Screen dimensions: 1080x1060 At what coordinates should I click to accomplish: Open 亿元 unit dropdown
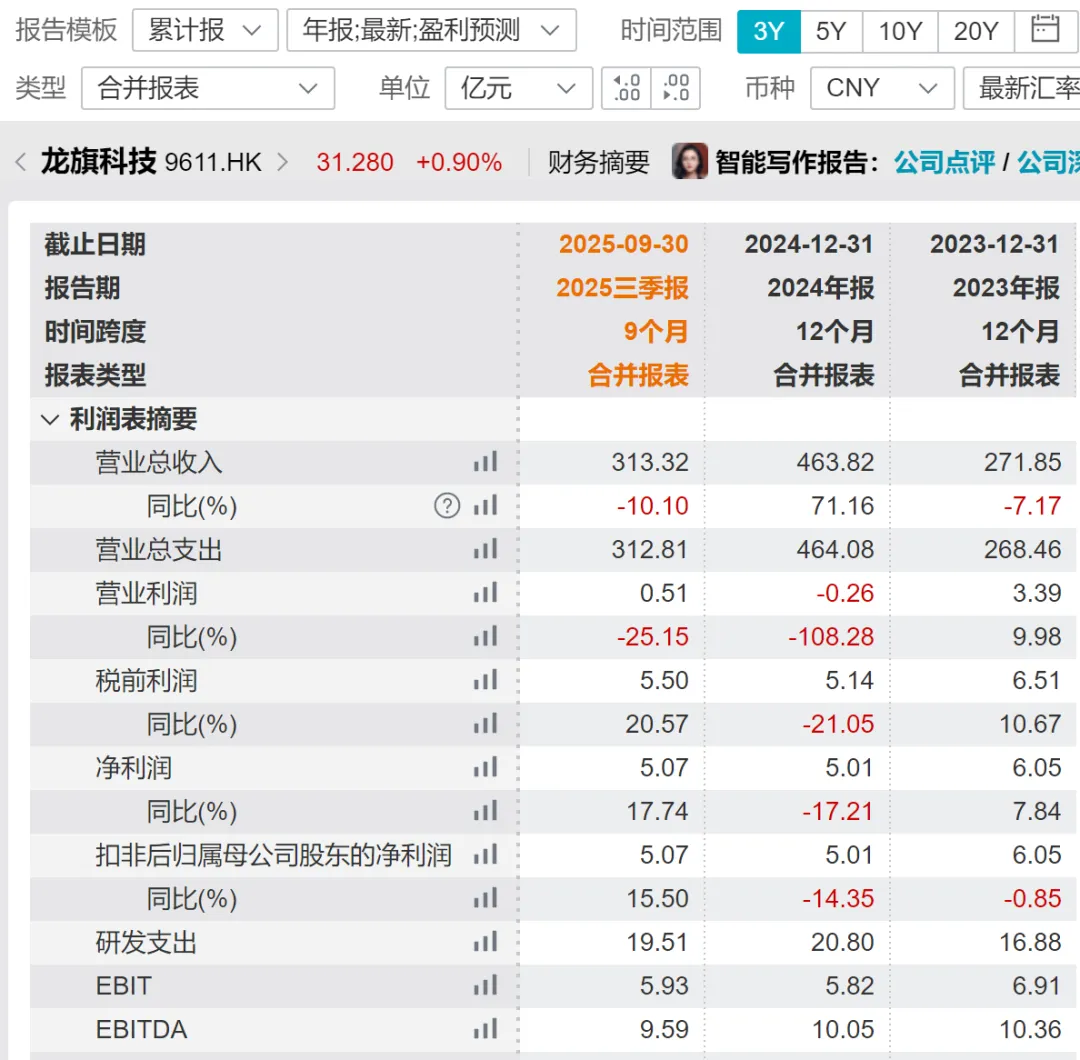(519, 88)
